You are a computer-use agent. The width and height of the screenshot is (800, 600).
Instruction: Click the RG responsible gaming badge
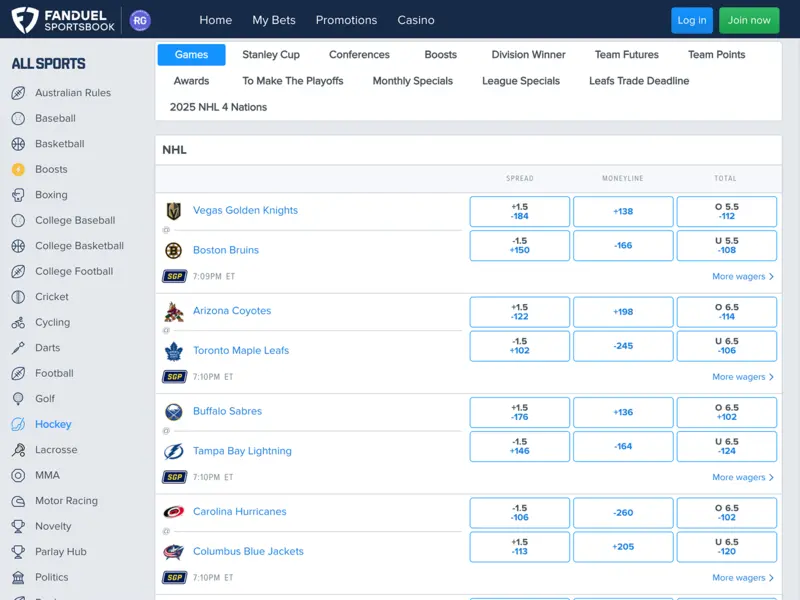pyautogui.click(x=139, y=20)
